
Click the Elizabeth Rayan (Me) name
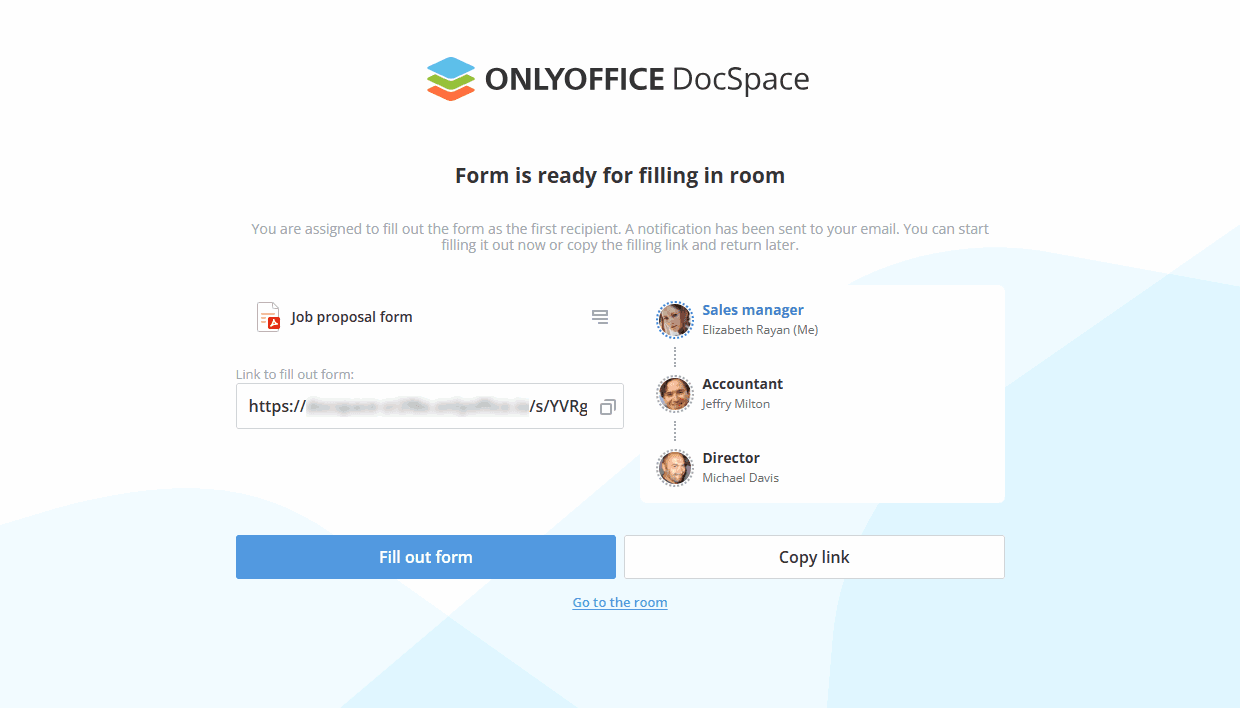tap(762, 329)
